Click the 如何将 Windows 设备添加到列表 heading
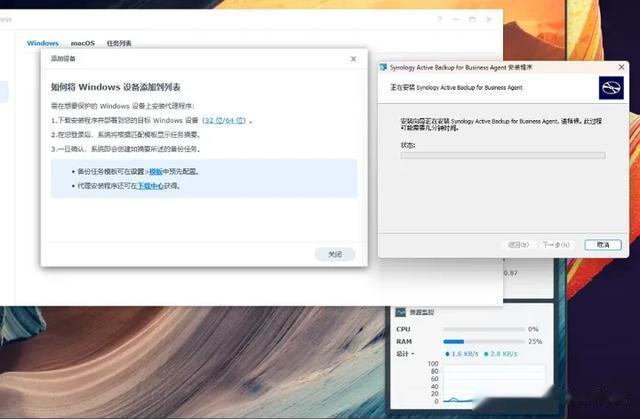This screenshot has width=640, height=419. (x=116, y=87)
